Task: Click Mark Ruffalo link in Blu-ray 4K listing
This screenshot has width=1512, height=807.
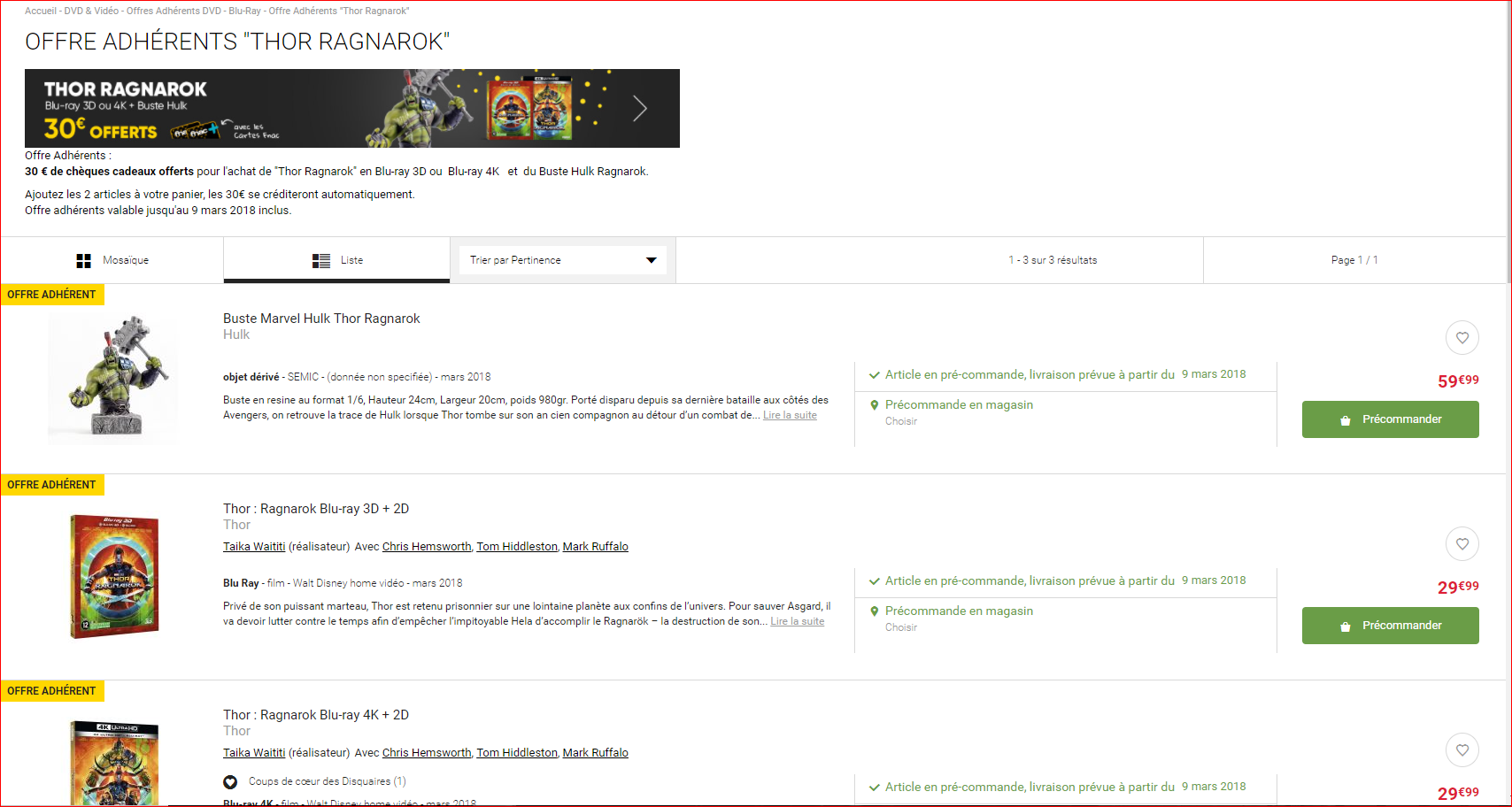Action: (595, 753)
